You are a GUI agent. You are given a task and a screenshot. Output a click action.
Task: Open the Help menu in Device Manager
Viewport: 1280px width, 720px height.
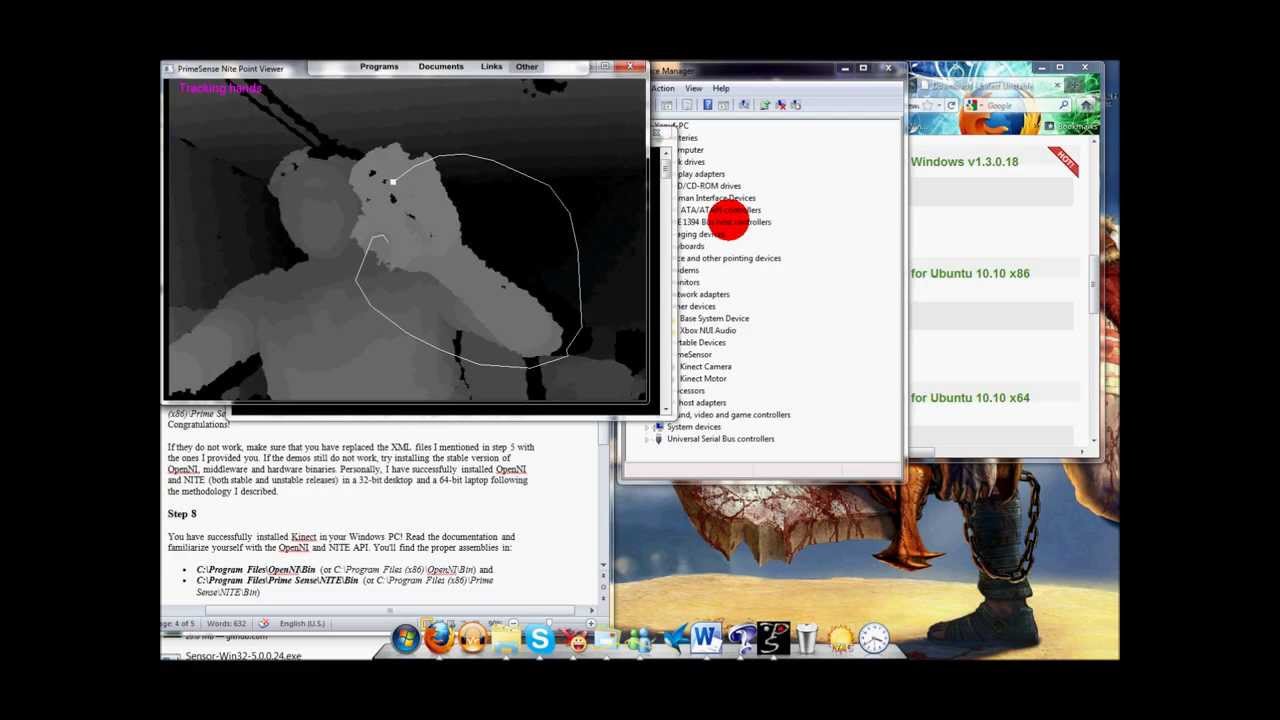(x=721, y=88)
